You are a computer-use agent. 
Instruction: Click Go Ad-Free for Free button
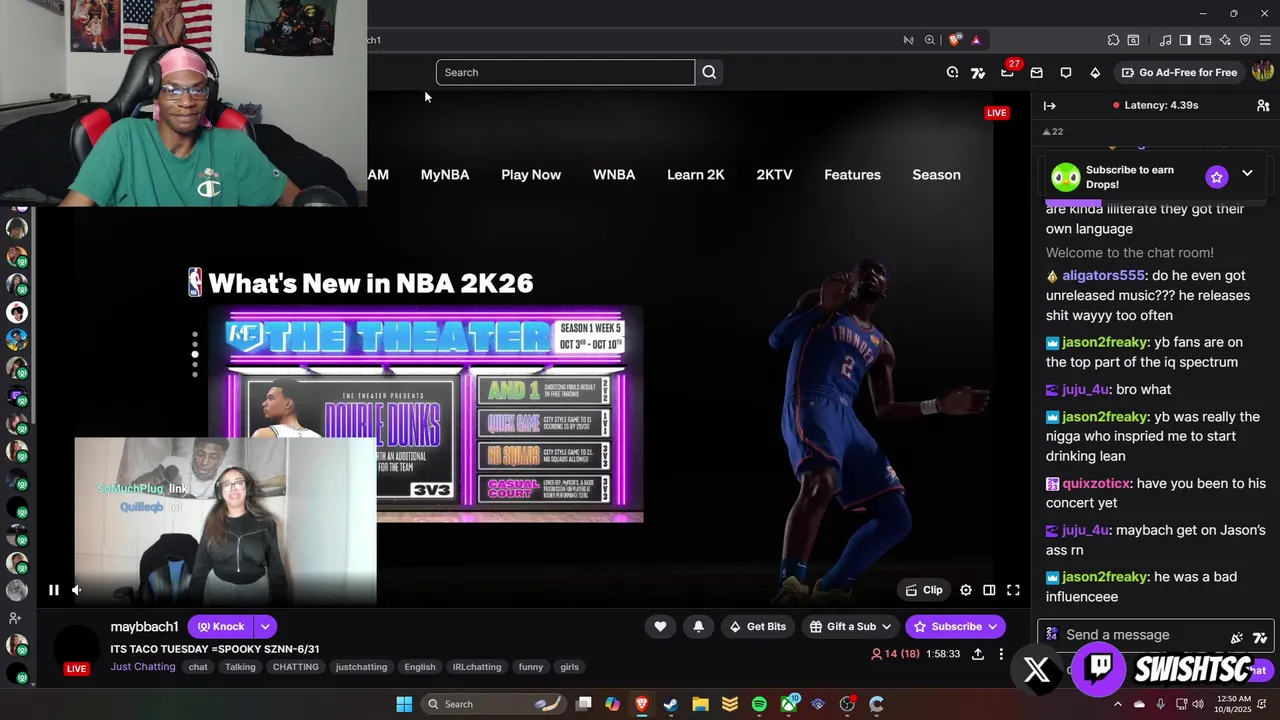pyautogui.click(x=1179, y=72)
